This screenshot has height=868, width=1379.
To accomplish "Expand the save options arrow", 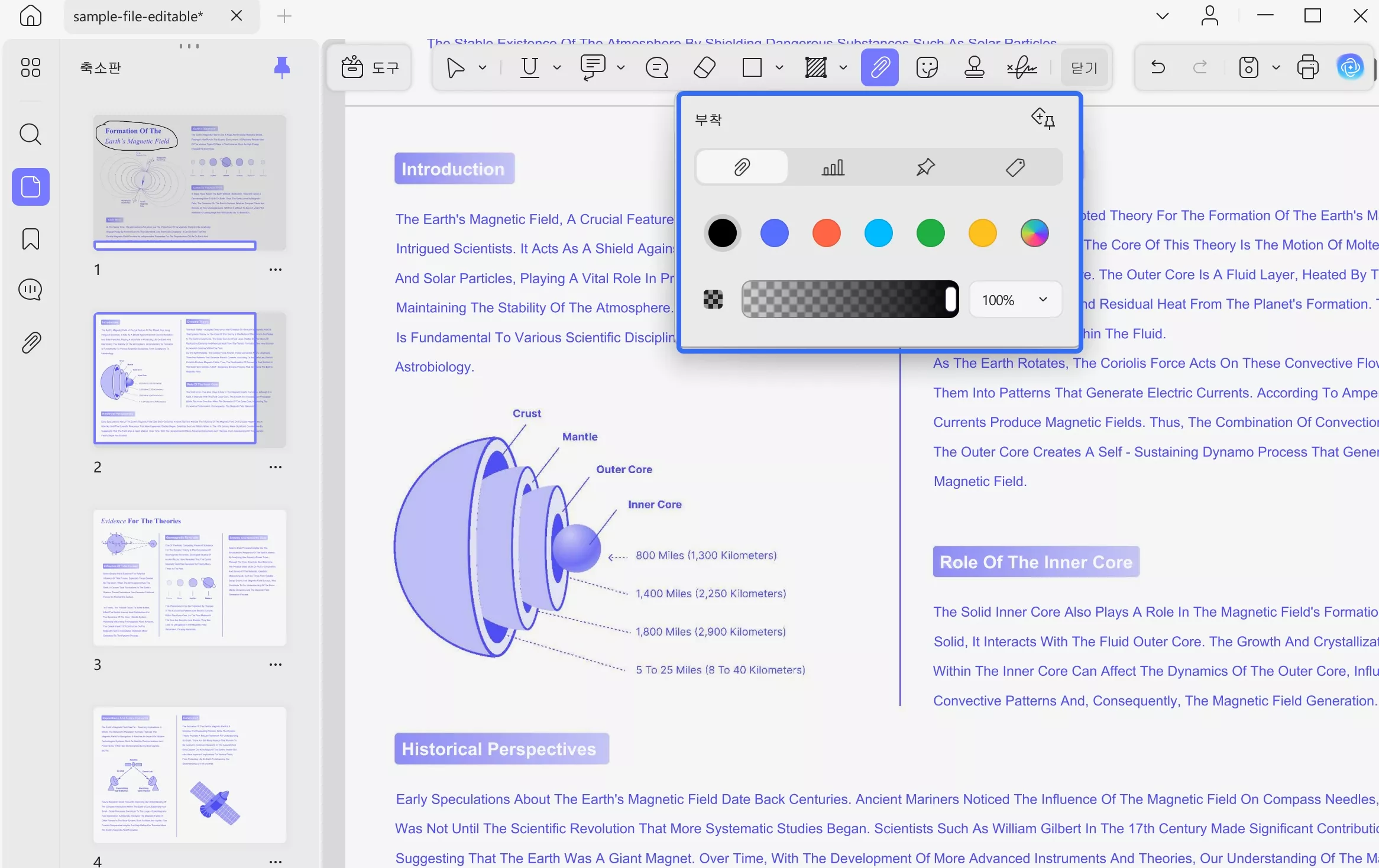I will pos(1276,67).
